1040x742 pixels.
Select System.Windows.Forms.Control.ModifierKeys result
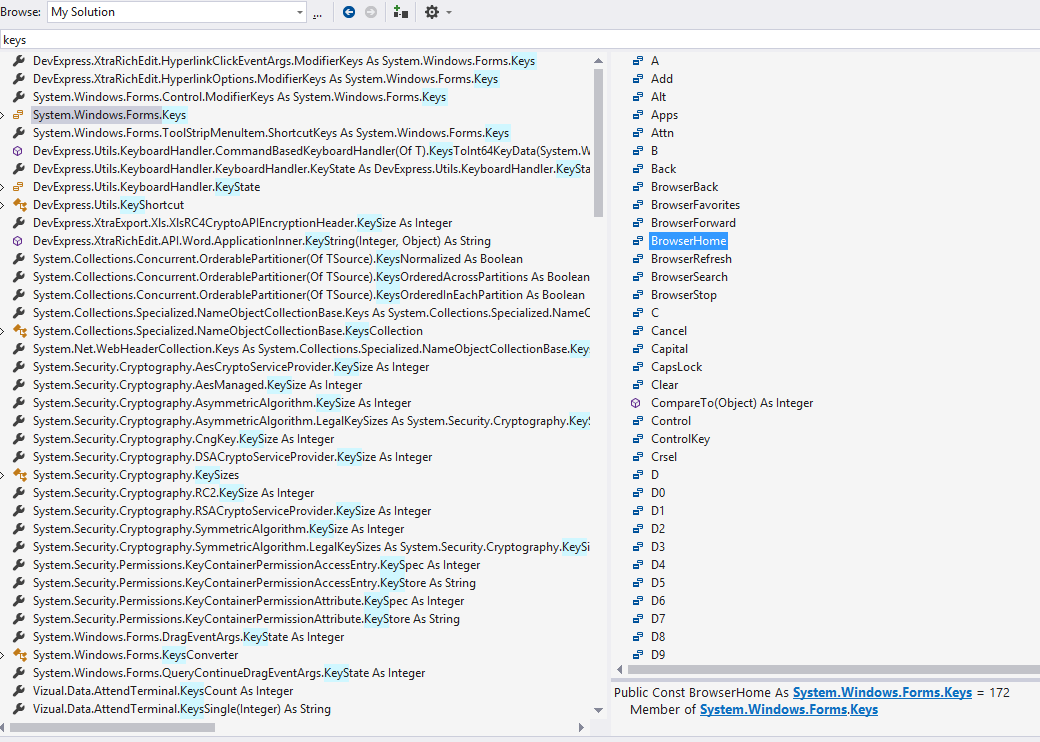(x=239, y=97)
